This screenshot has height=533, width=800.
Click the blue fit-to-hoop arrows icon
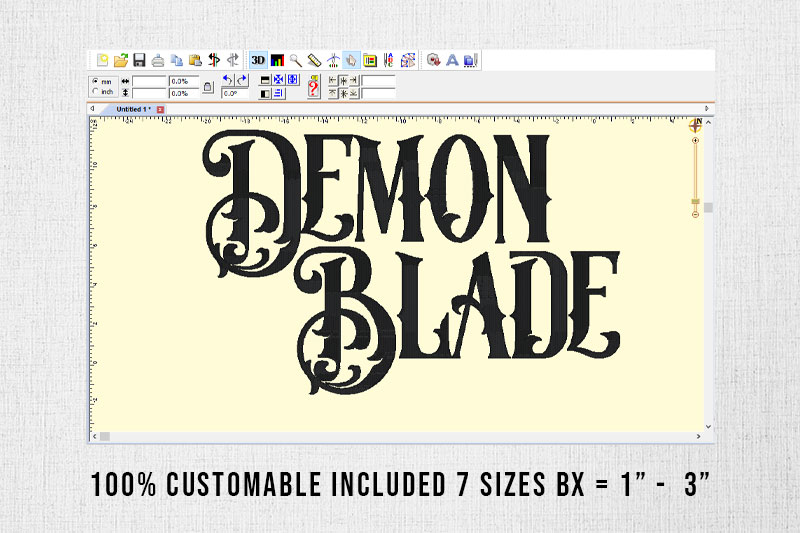(x=292, y=80)
